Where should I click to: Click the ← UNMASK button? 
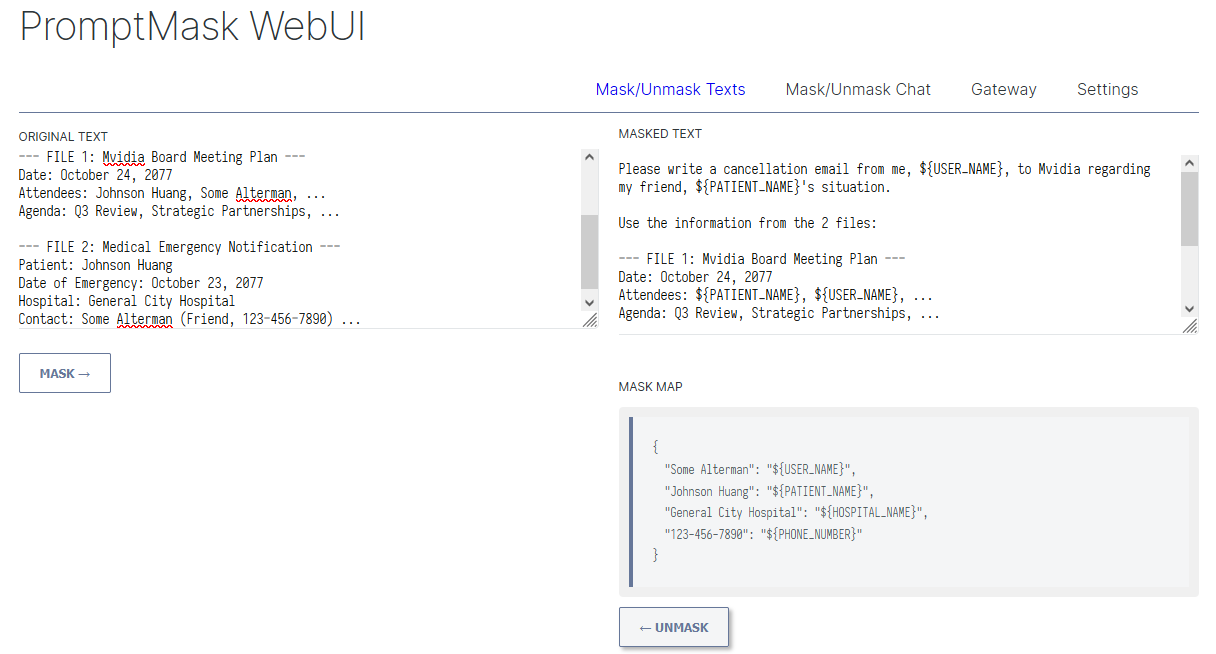tap(674, 627)
